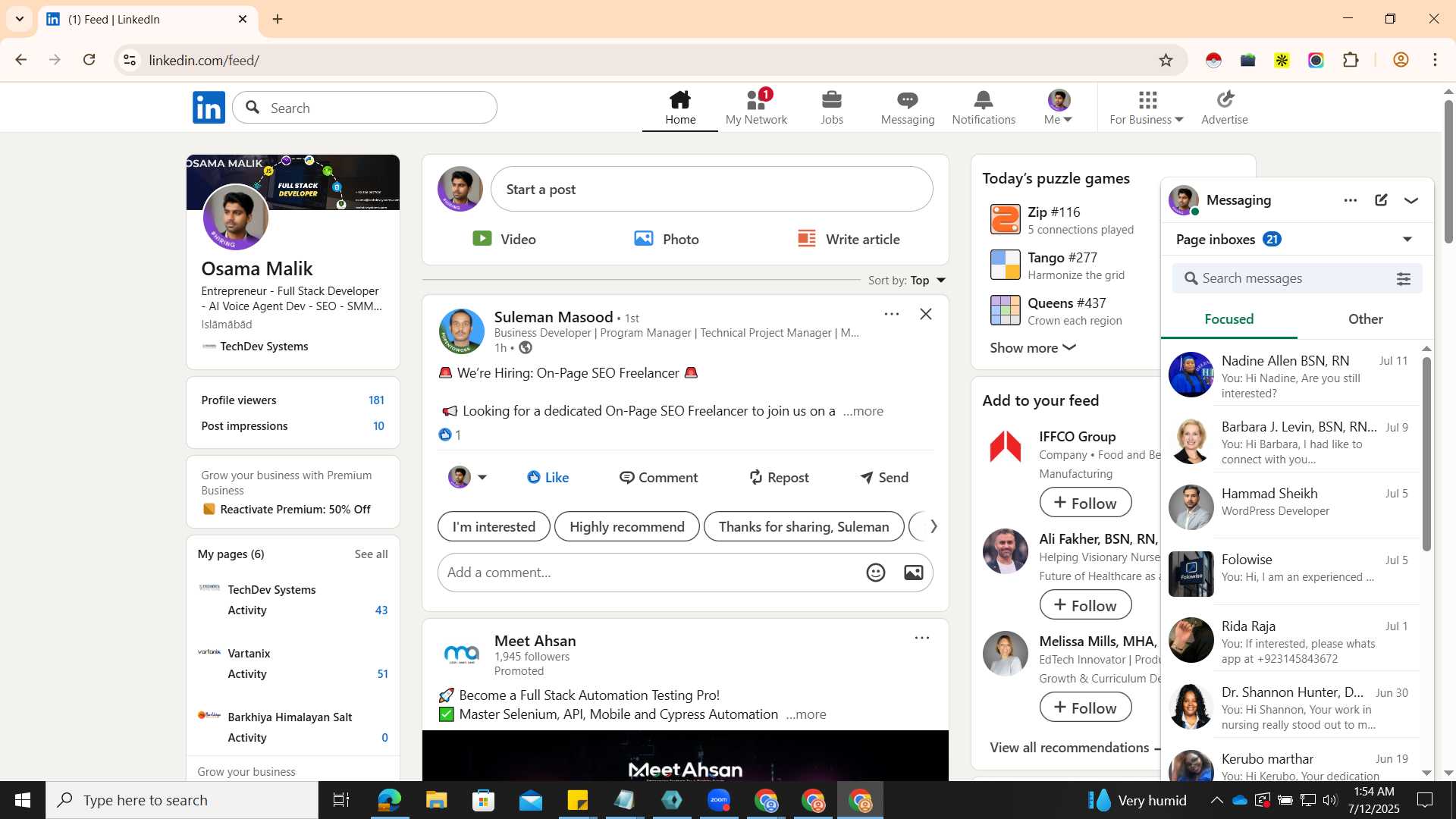Follow IFFCO Group

coord(1085,503)
